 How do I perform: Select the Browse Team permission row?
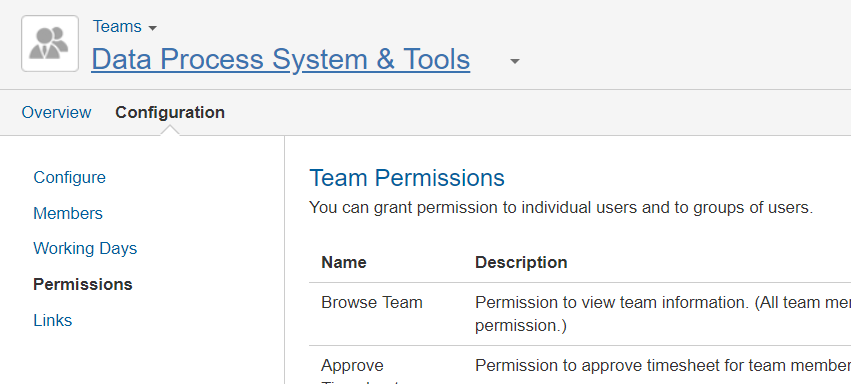pos(580,314)
